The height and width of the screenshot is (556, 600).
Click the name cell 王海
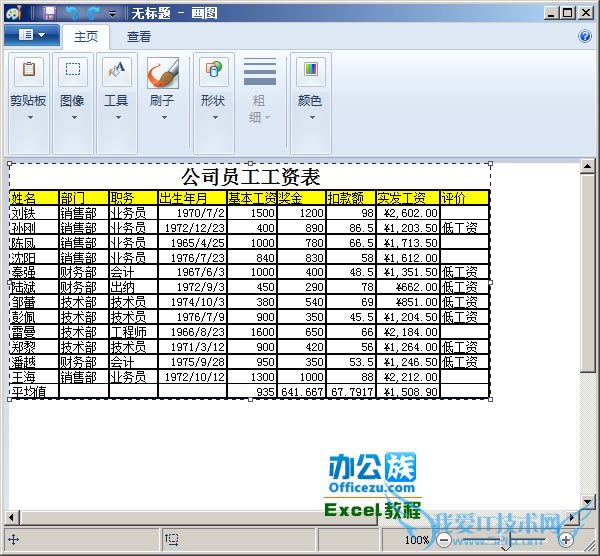click(x=34, y=377)
